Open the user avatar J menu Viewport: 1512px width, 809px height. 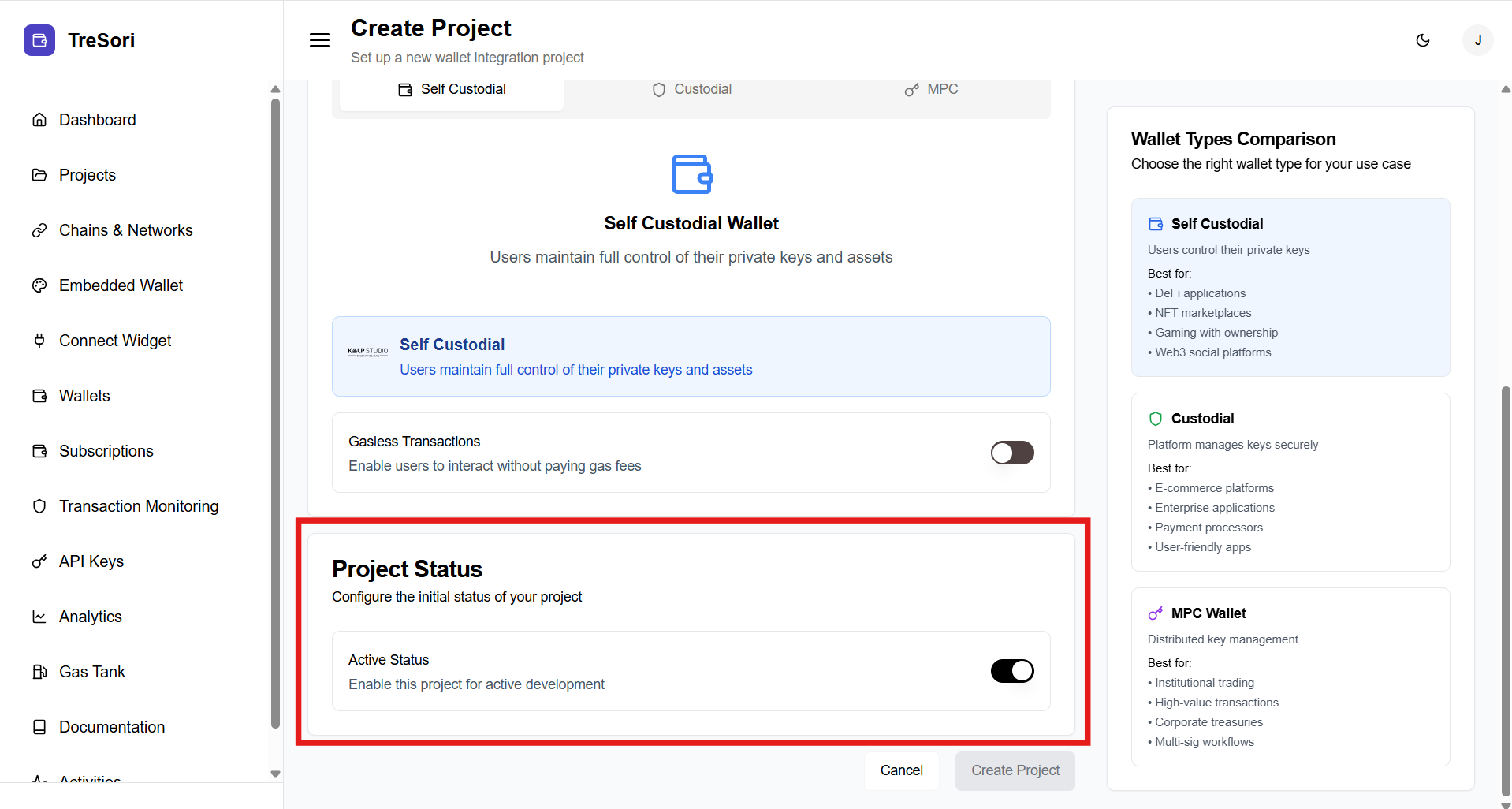click(x=1477, y=40)
